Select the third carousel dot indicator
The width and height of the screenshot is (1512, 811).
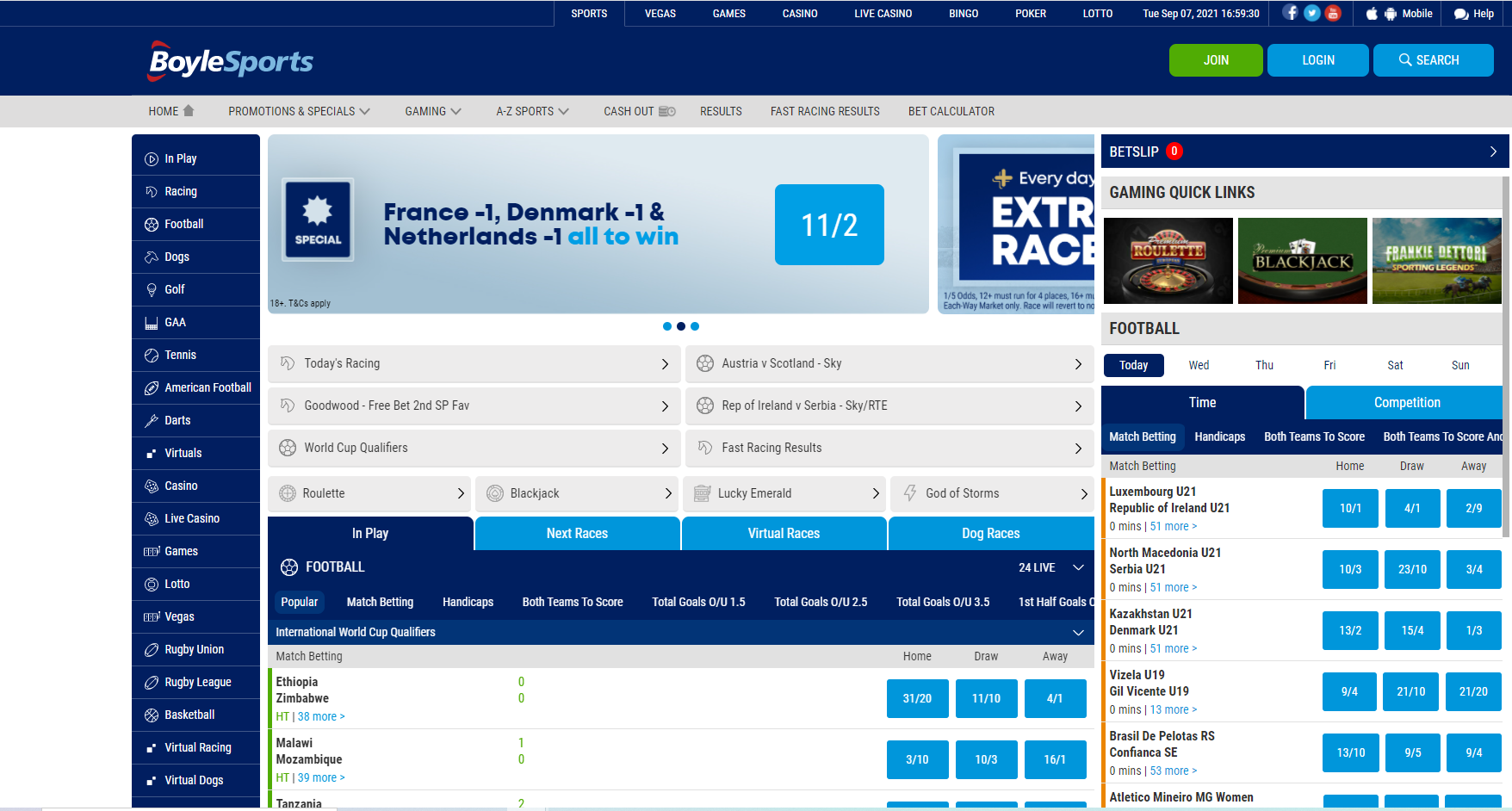point(695,326)
